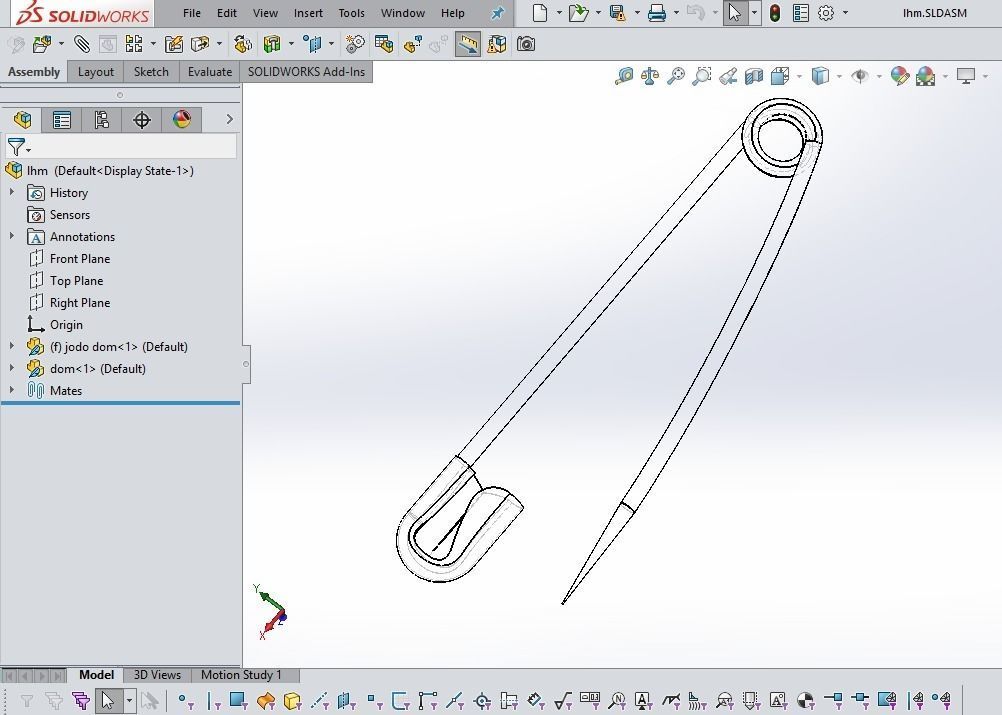Viewport: 1002px width, 715px height.
Task: Click the screenshot camera icon
Action: pyautogui.click(x=528, y=44)
